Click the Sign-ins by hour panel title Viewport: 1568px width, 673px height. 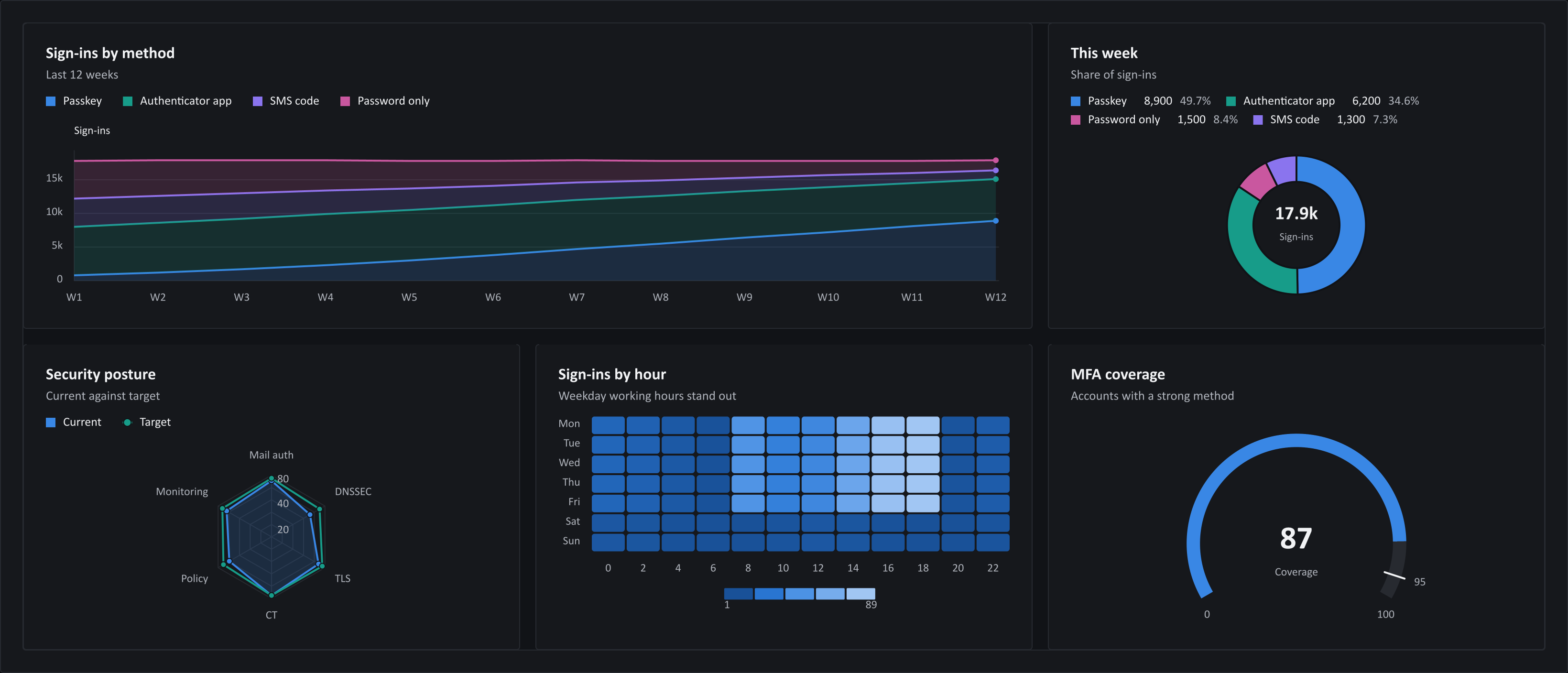(x=612, y=375)
